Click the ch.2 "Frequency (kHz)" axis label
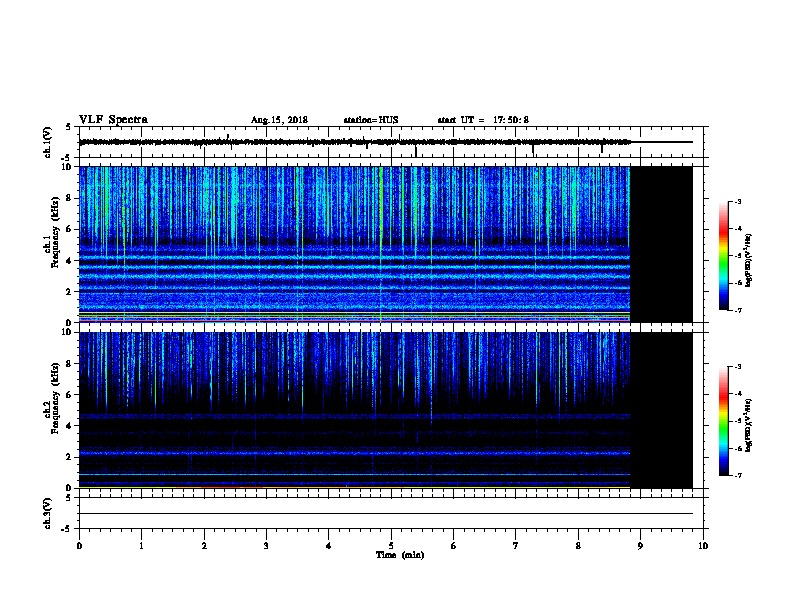Screen dimensions: 792x612 coord(56,398)
